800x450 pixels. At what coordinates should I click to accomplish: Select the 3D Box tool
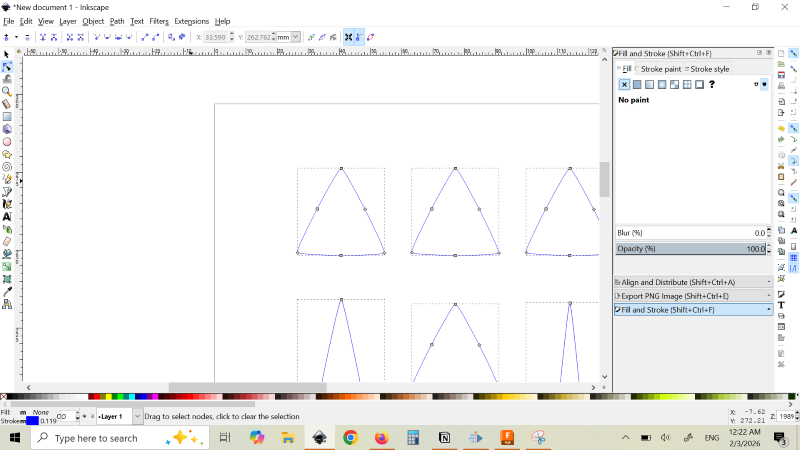pyautogui.click(x=7, y=129)
